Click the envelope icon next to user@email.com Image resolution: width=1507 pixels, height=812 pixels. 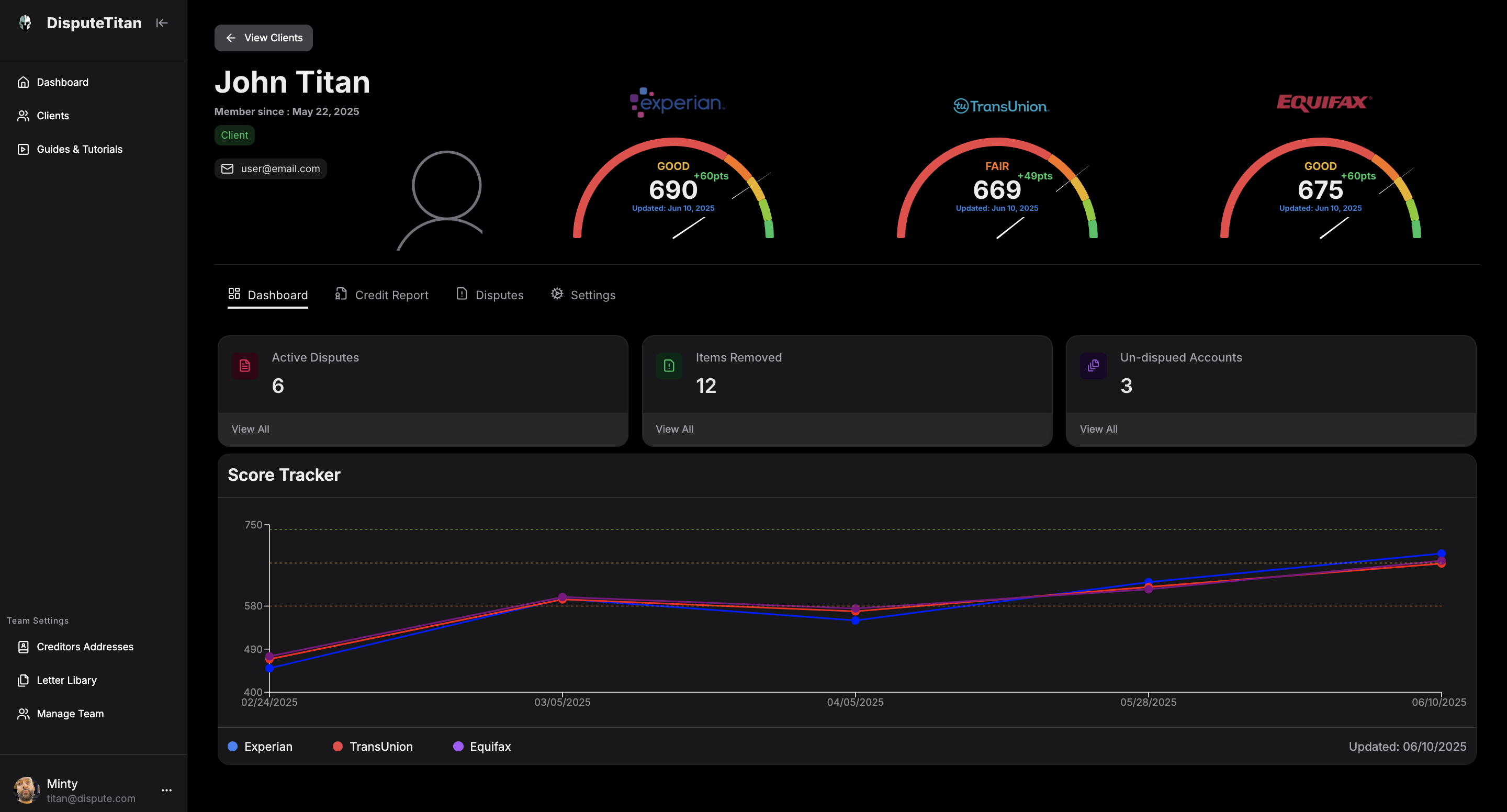228,168
